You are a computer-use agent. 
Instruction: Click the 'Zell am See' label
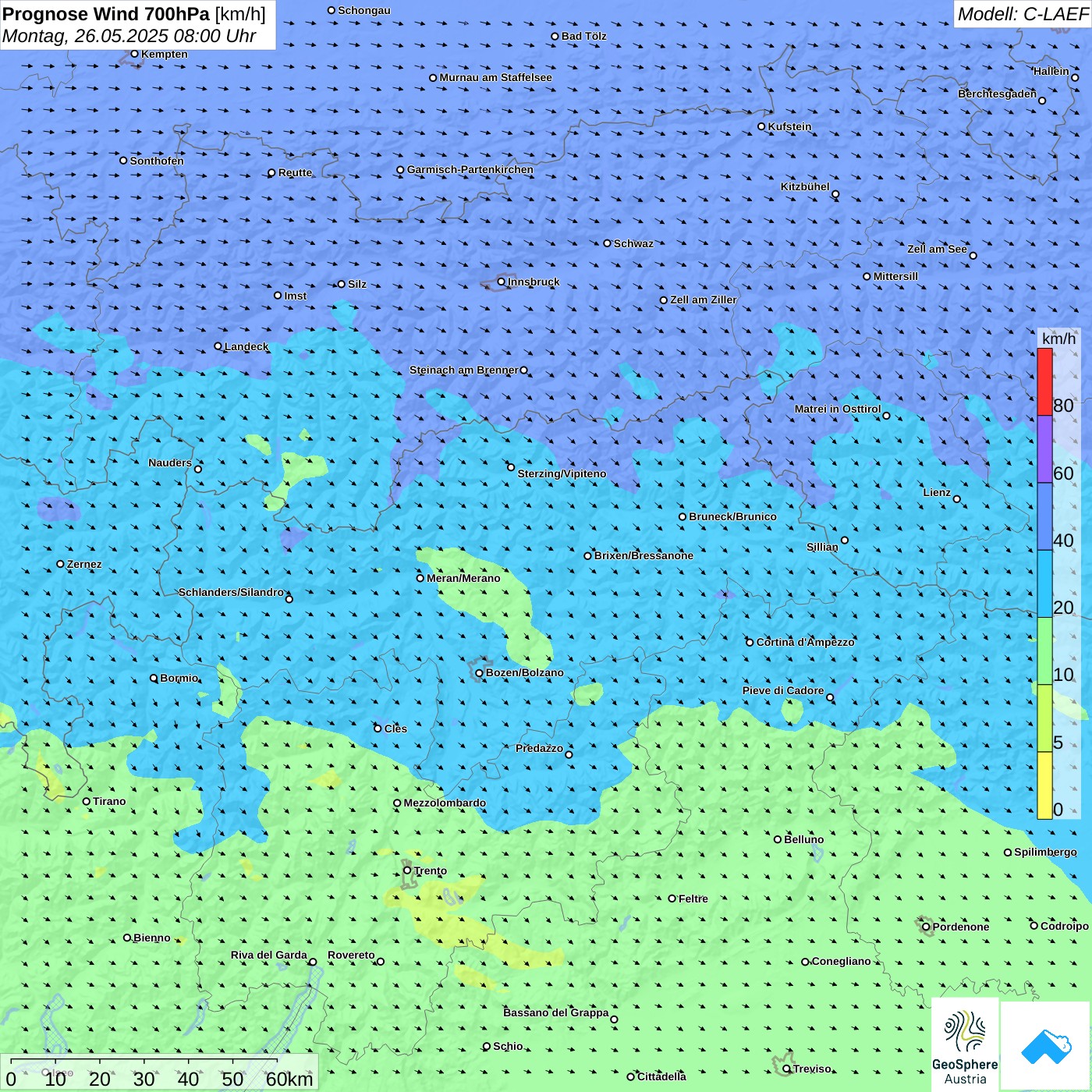coord(937,249)
